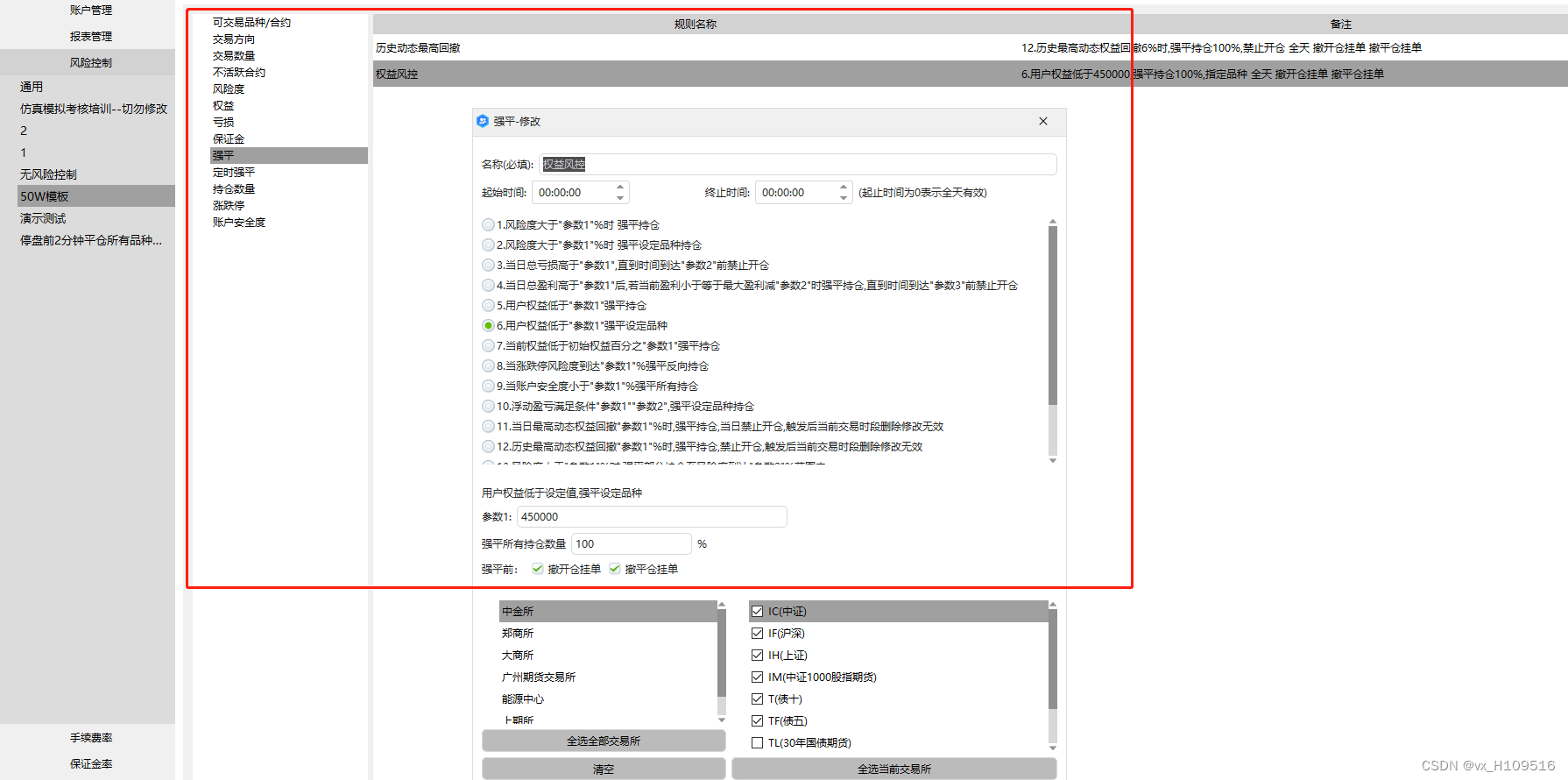The width and height of the screenshot is (1568, 780).
Task: Increase 起始时间 with the up arrow
Action: (620, 187)
